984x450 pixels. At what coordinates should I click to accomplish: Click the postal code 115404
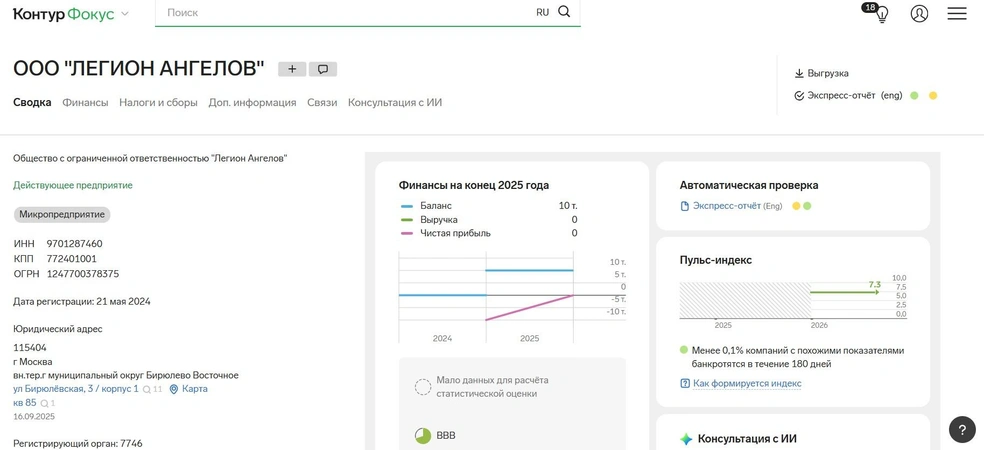click(x=30, y=348)
